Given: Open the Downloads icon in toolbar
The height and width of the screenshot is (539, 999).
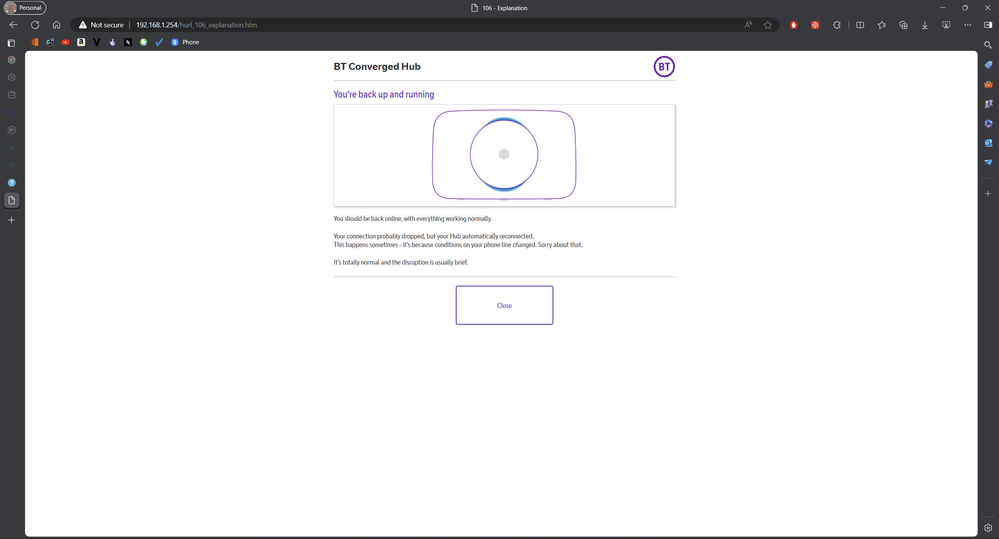Looking at the screenshot, I should (924, 25).
